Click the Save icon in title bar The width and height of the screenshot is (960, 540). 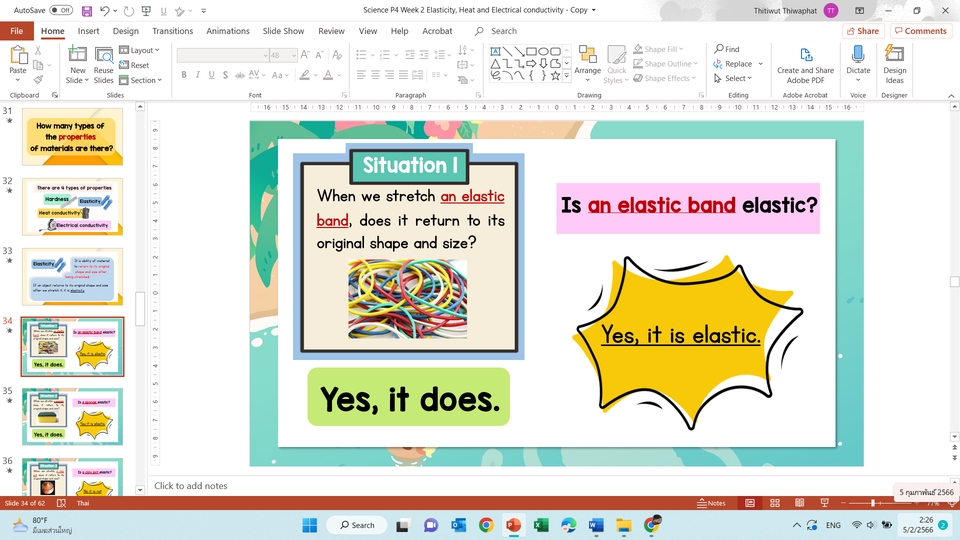87,10
